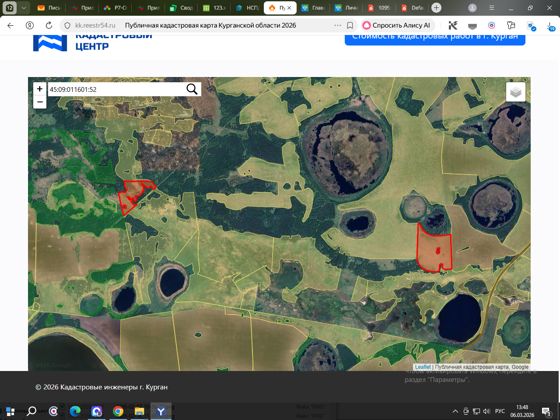Click the cadastral number search field

coord(116,89)
